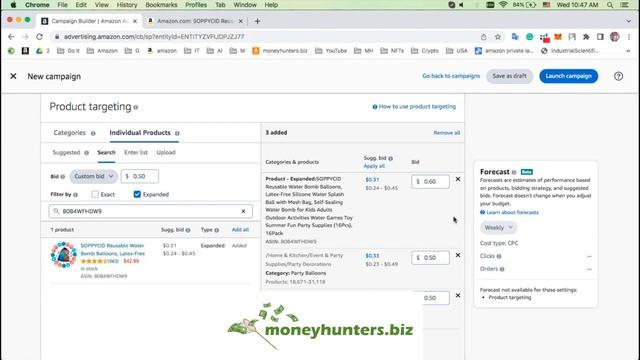Open the Apple menu
The image size is (640, 360).
pos(13,5)
